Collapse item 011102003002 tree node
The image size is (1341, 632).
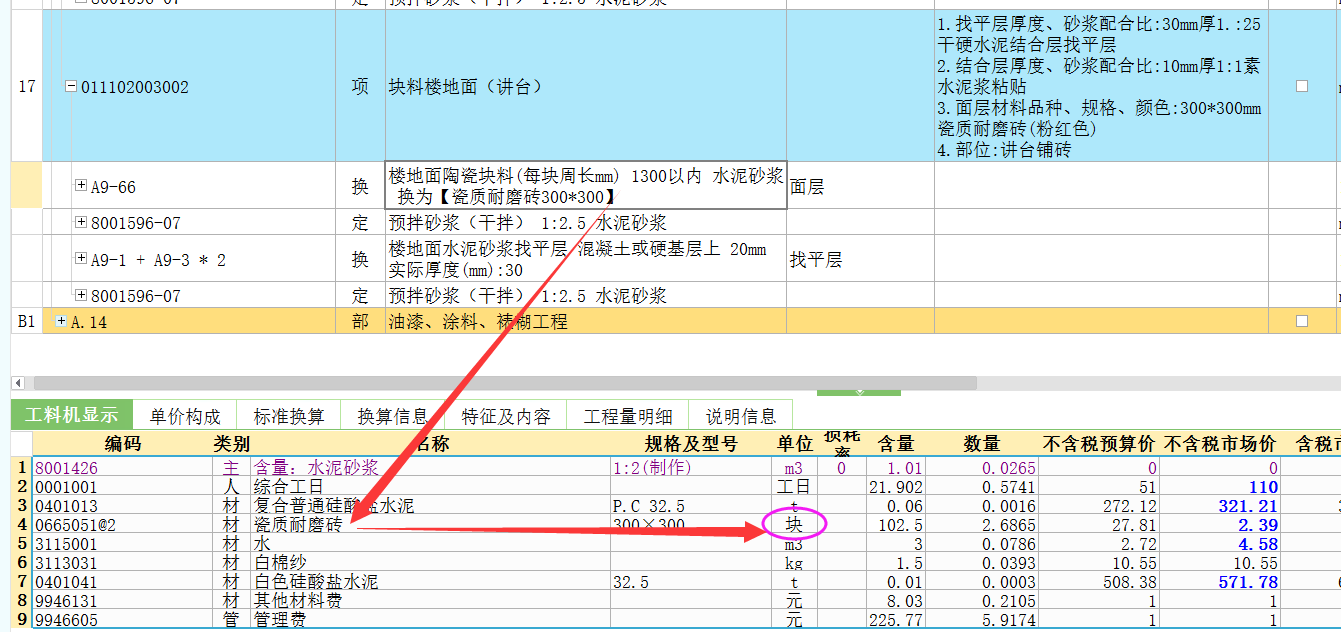(x=71, y=87)
